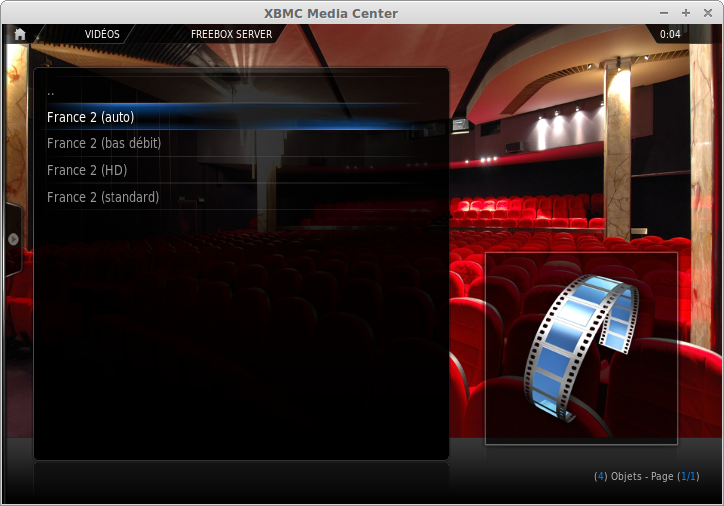This screenshot has height=506, width=724.
Task: Close the XBMC Media Center window
Action: tap(707, 13)
